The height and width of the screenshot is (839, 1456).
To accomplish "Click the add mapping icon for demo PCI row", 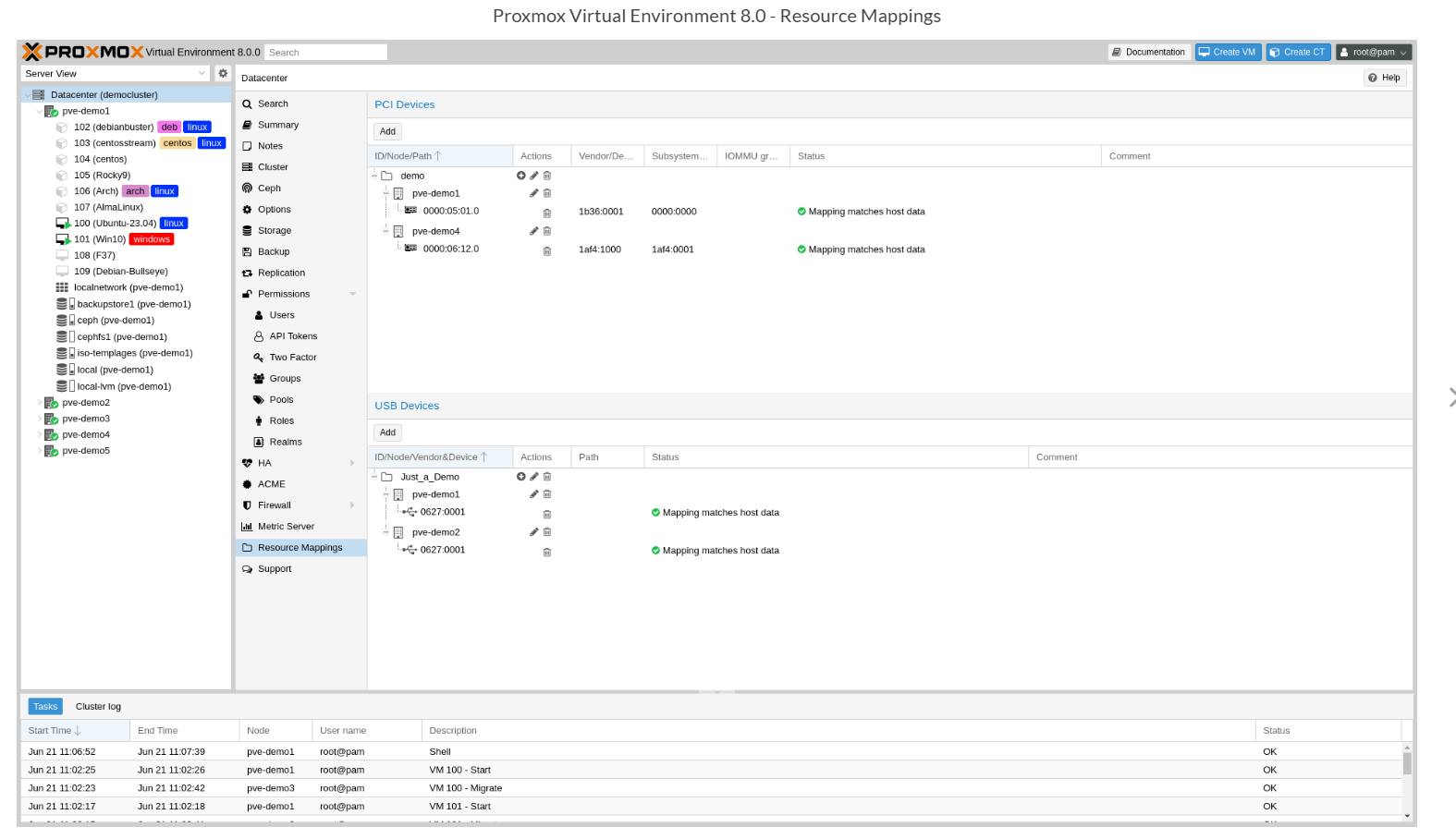I will click(x=520, y=176).
